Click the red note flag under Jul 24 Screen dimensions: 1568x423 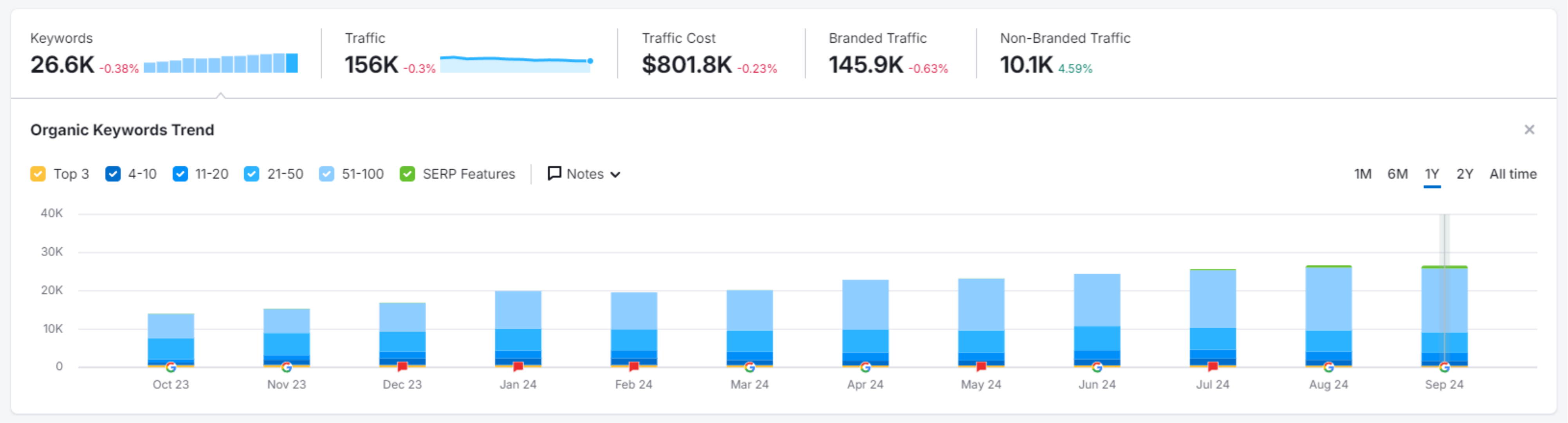(1213, 366)
